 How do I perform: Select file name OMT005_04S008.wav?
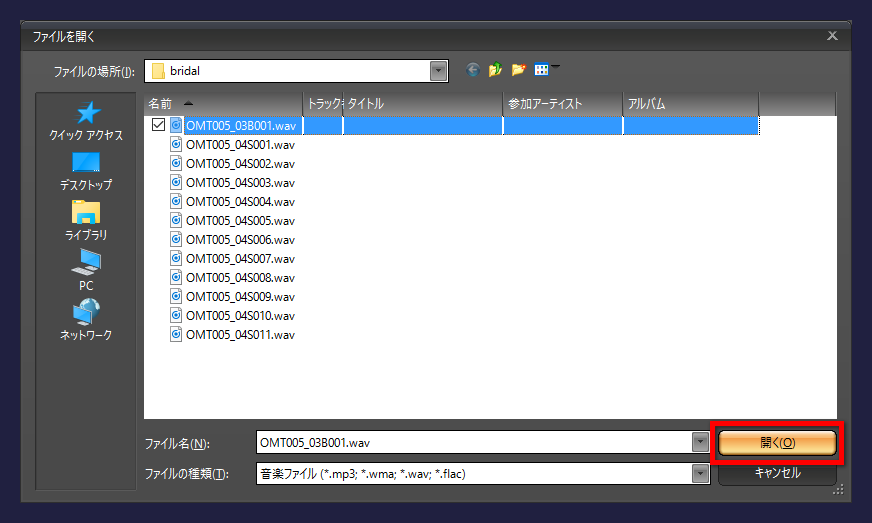coord(240,278)
